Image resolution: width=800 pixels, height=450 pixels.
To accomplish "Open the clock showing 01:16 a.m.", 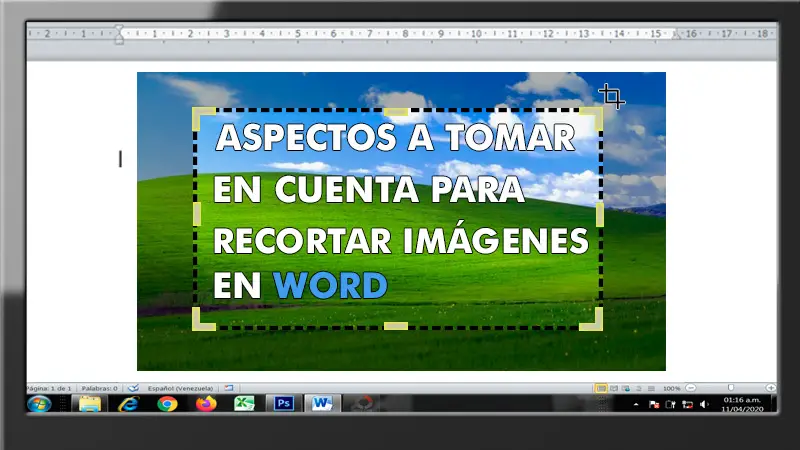I will 742,404.
